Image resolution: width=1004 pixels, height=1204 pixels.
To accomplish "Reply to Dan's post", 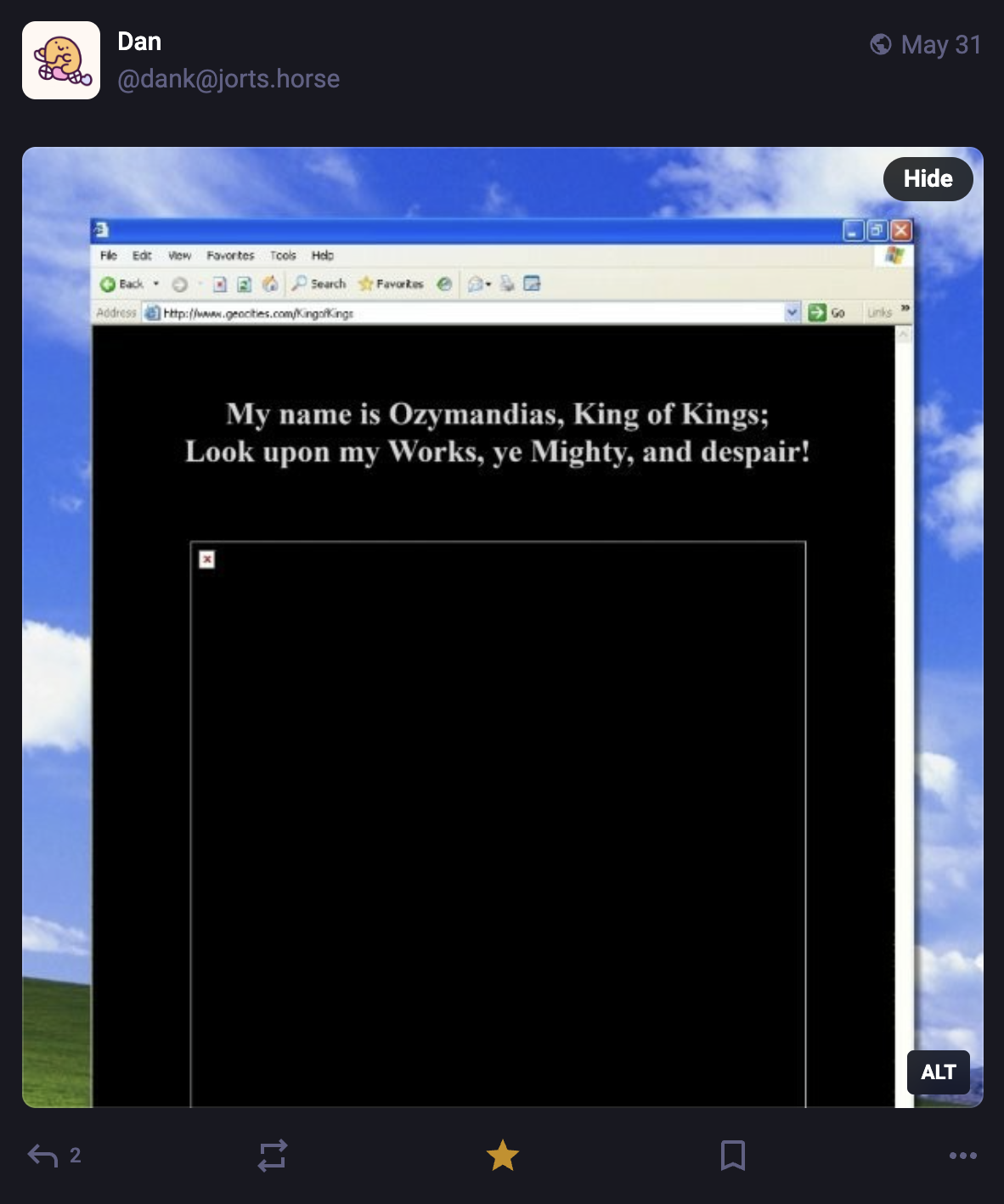I will (x=42, y=1156).
